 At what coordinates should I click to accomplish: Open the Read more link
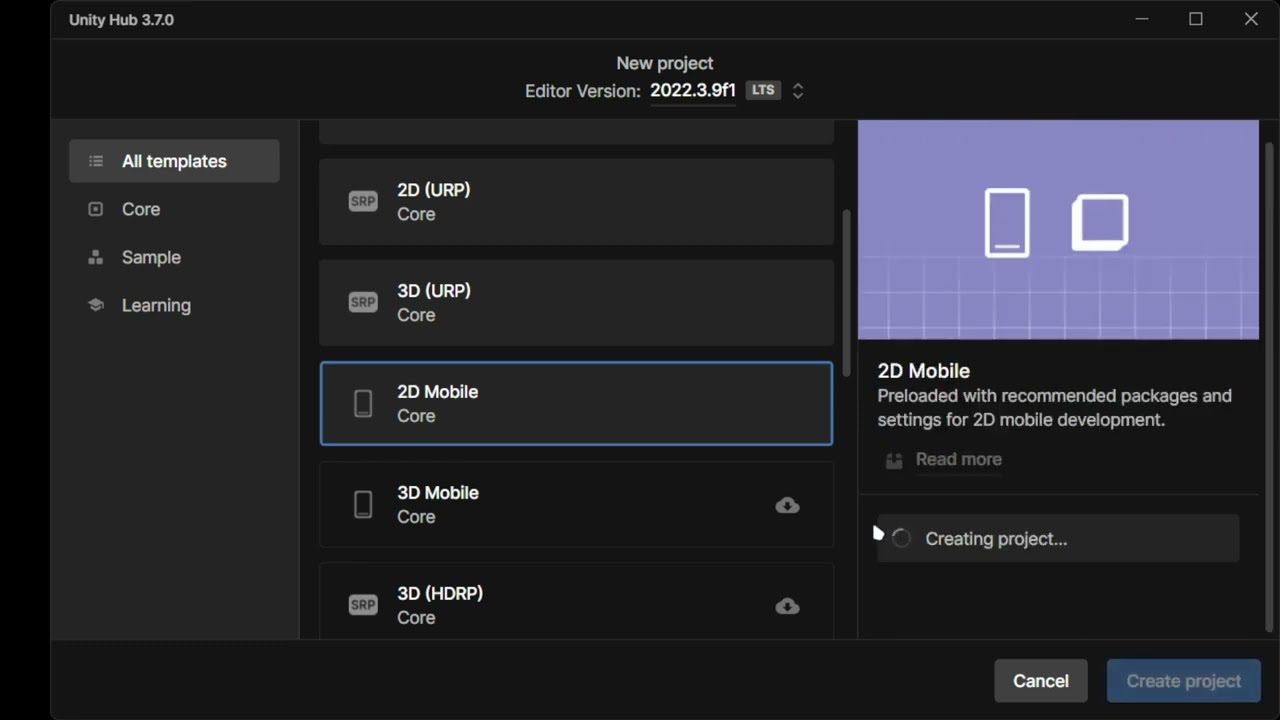958,459
